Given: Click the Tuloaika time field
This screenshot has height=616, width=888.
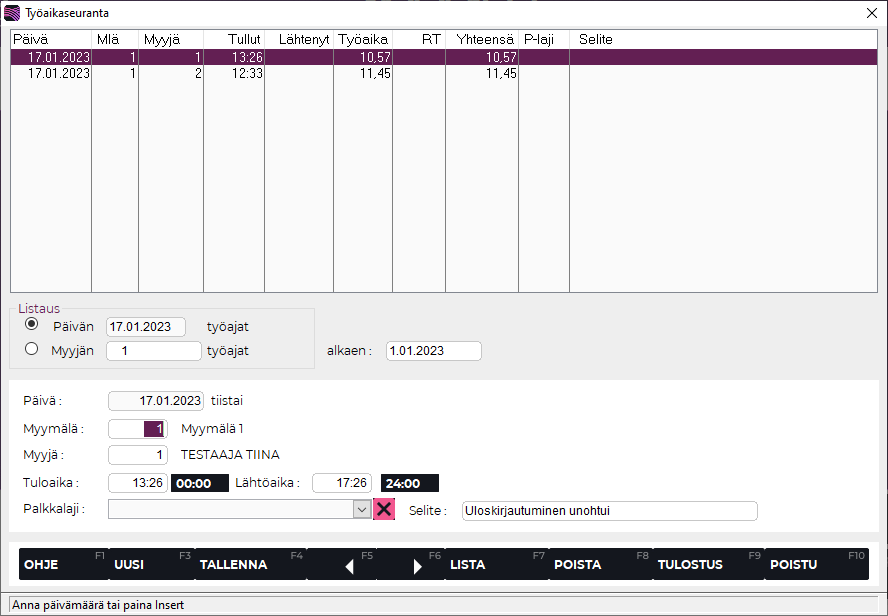Looking at the screenshot, I should point(138,483).
